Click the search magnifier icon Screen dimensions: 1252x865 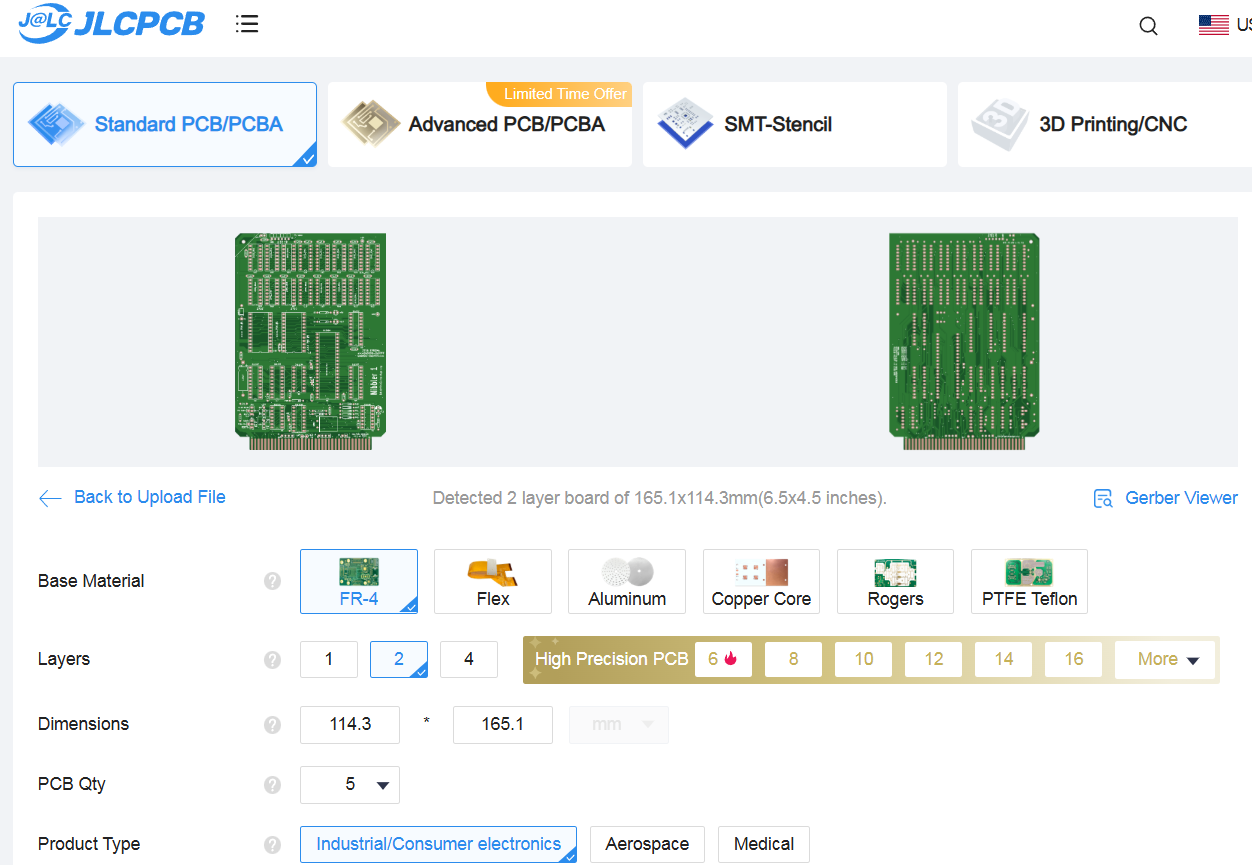(x=1148, y=26)
